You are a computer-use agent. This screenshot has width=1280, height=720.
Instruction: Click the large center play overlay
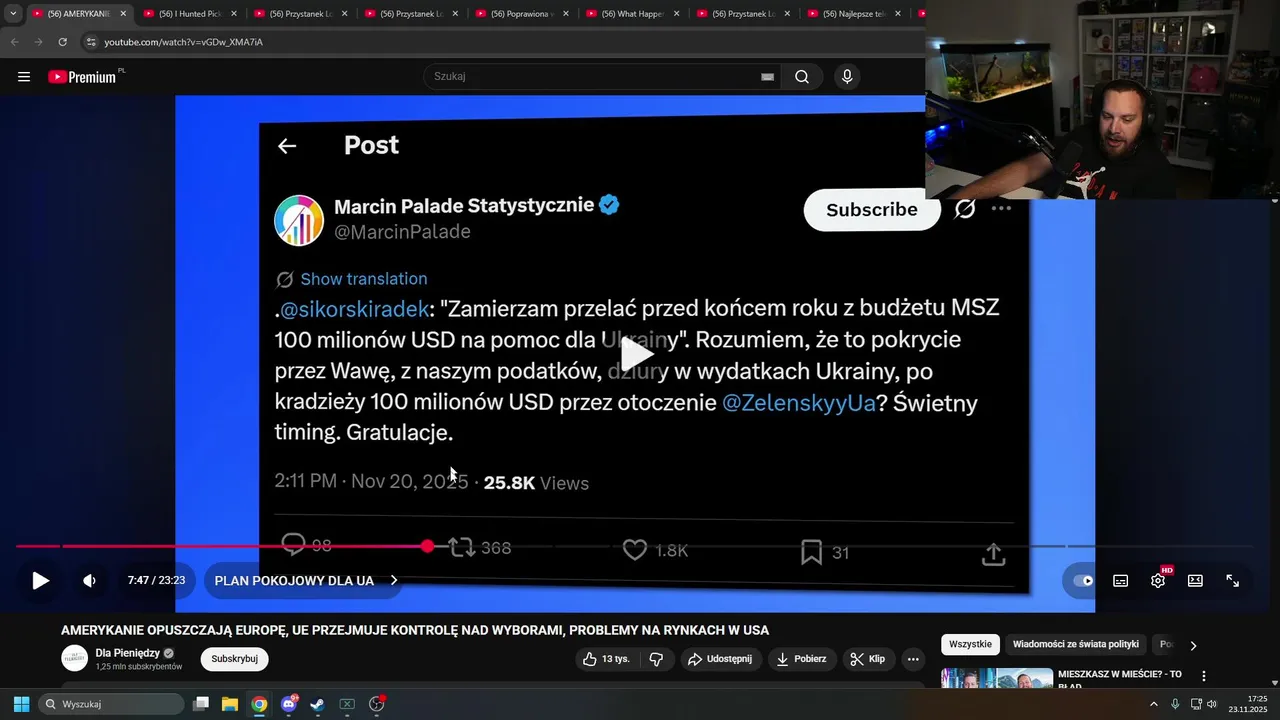[637, 353]
